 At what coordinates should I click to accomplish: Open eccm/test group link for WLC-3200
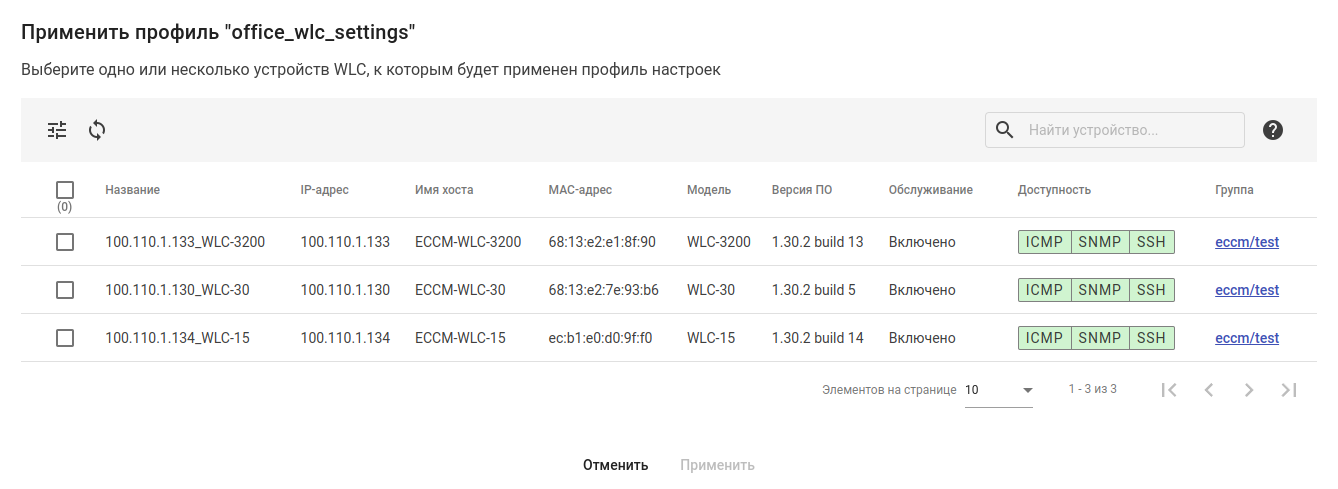[1247, 242]
